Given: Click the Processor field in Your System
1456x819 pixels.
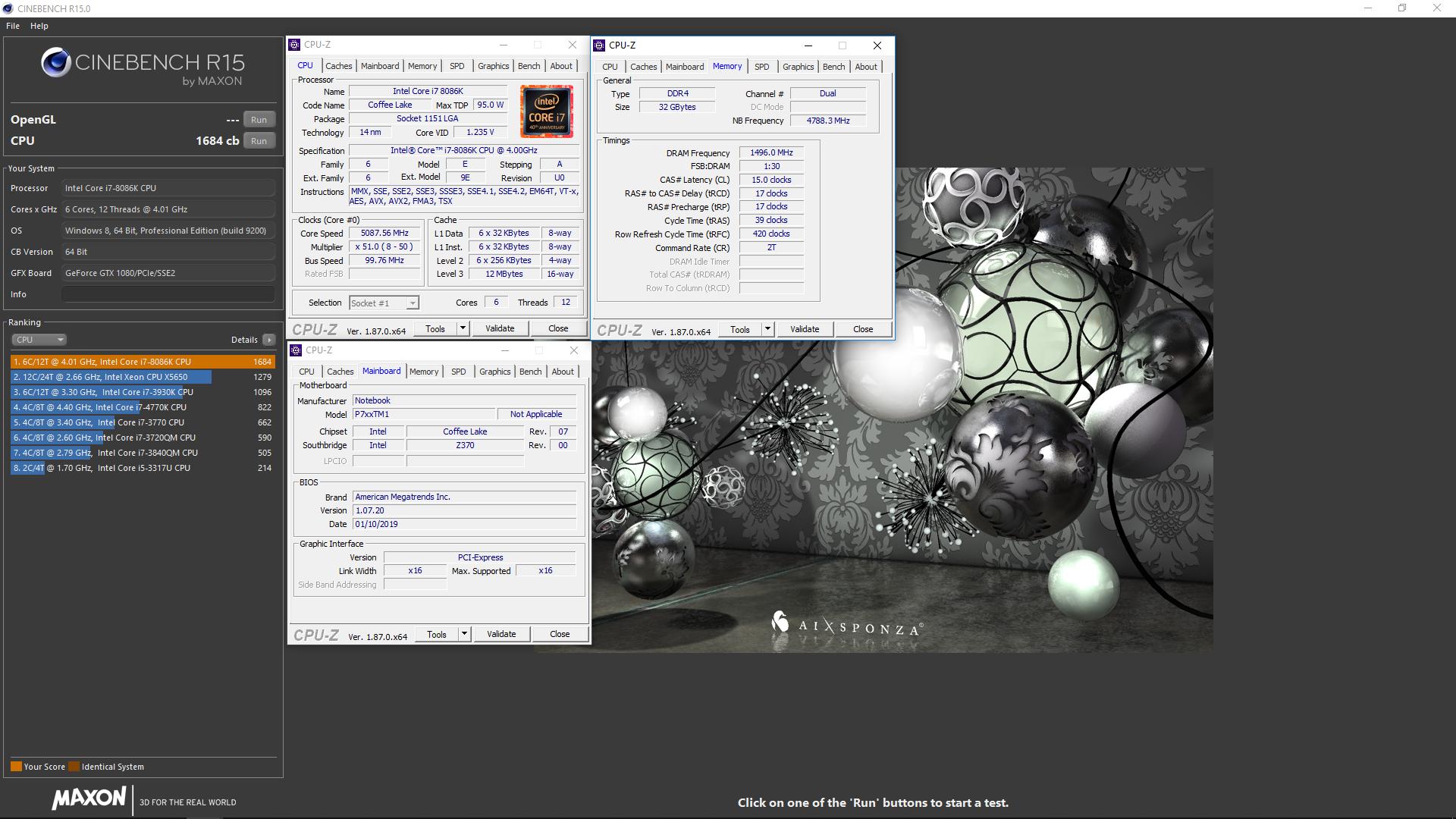Looking at the screenshot, I should [x=168, y=188].
